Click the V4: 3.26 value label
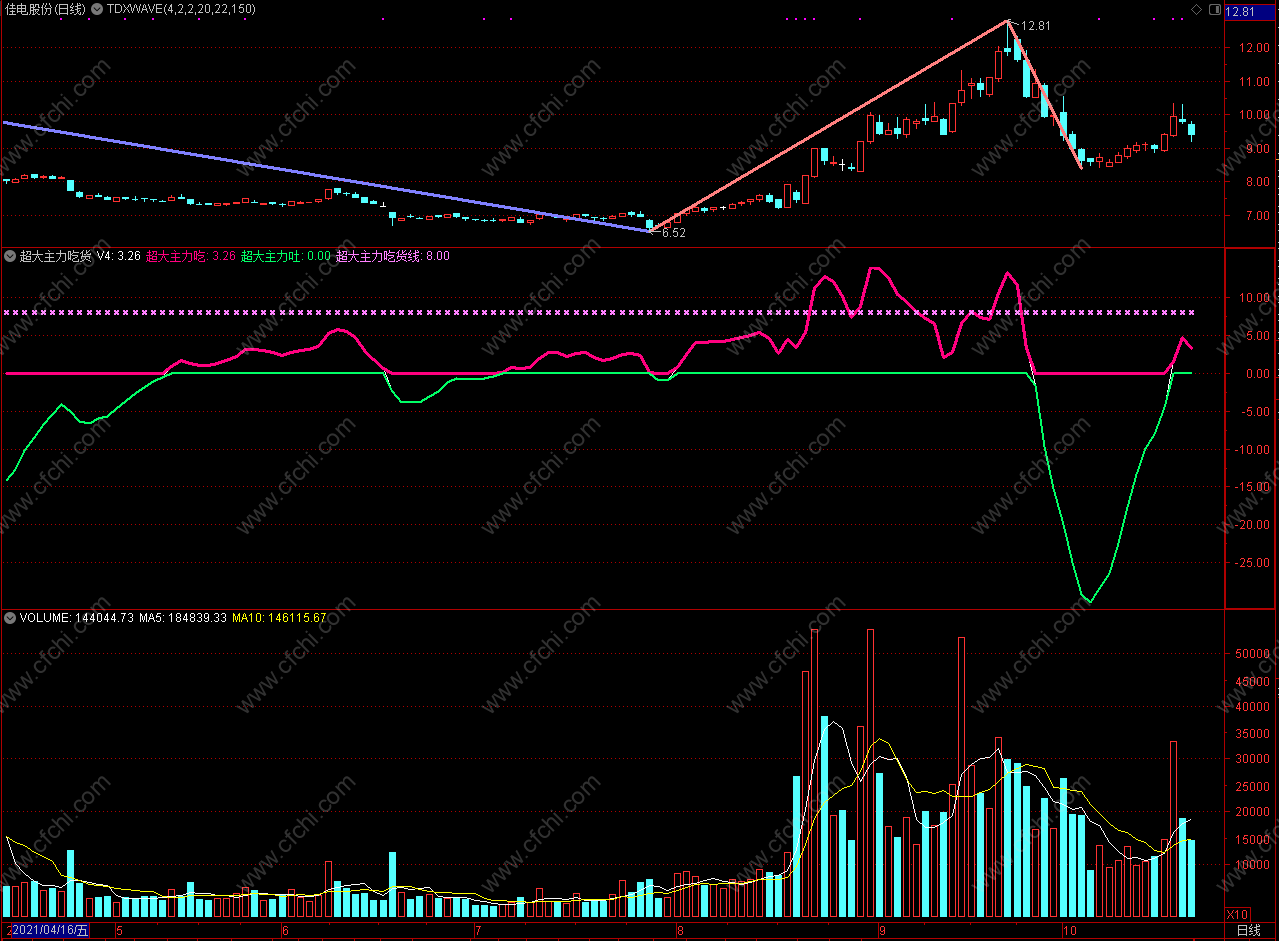The image size is (1279, 941). [x=118, y=256]
